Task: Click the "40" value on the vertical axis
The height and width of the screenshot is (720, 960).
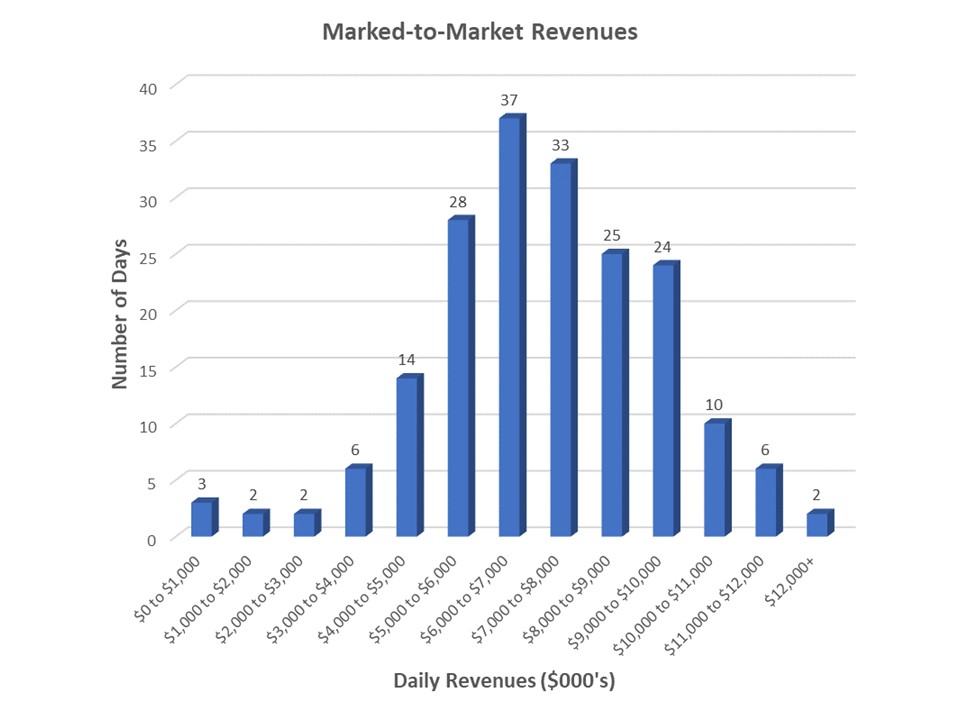Action: (x=147, y=87)
